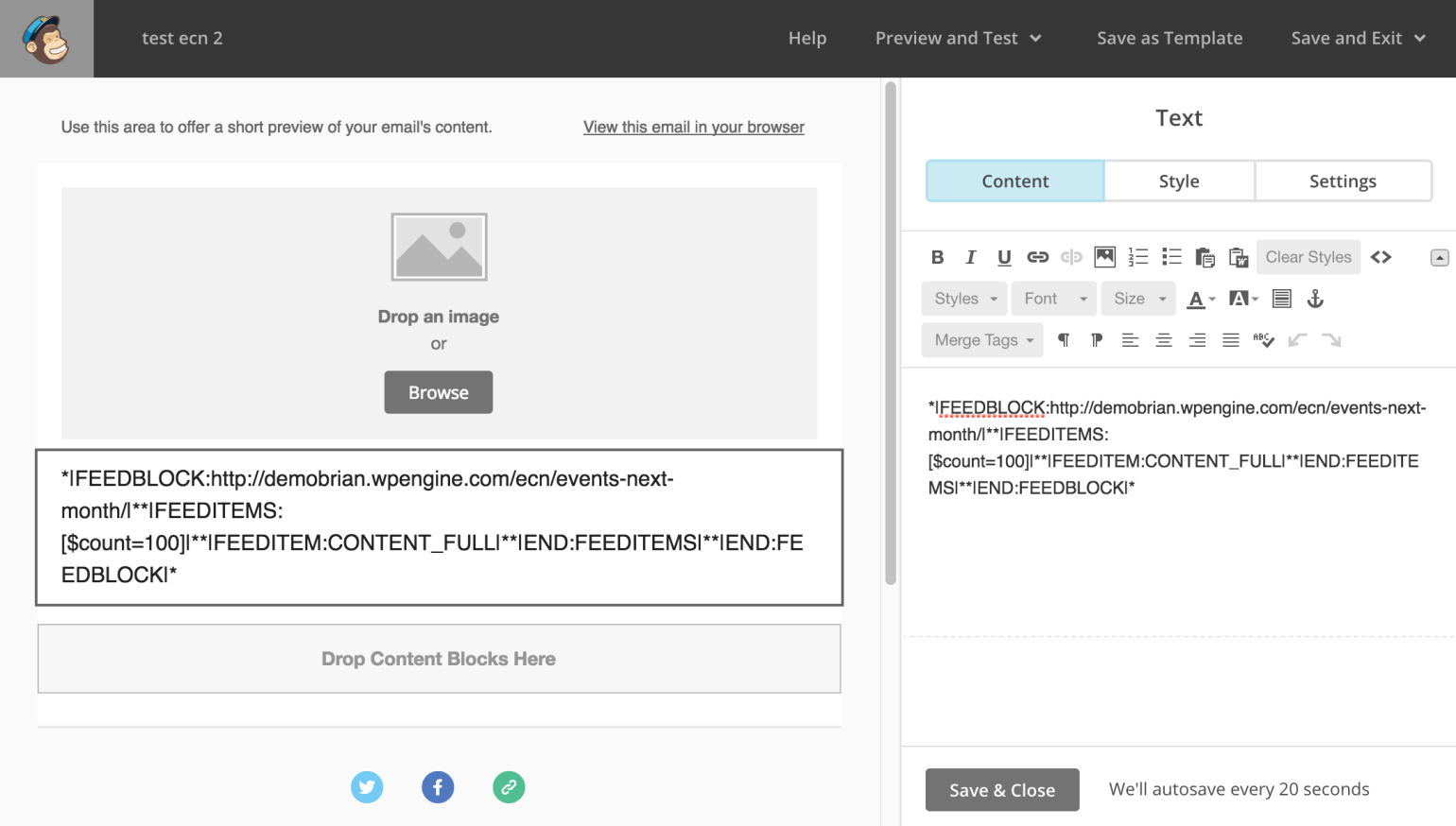
Task: Insert a numbered list
Action: pyautogui.click(x=1138, y=257)
